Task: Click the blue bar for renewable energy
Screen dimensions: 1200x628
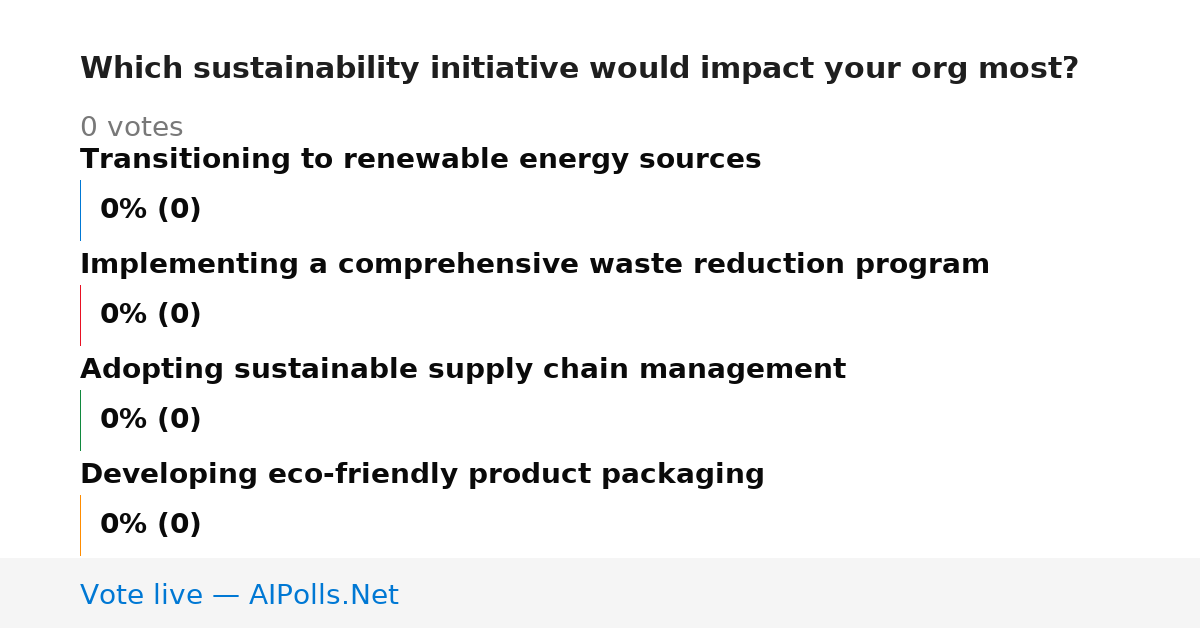Action: [x=80, y=210]
